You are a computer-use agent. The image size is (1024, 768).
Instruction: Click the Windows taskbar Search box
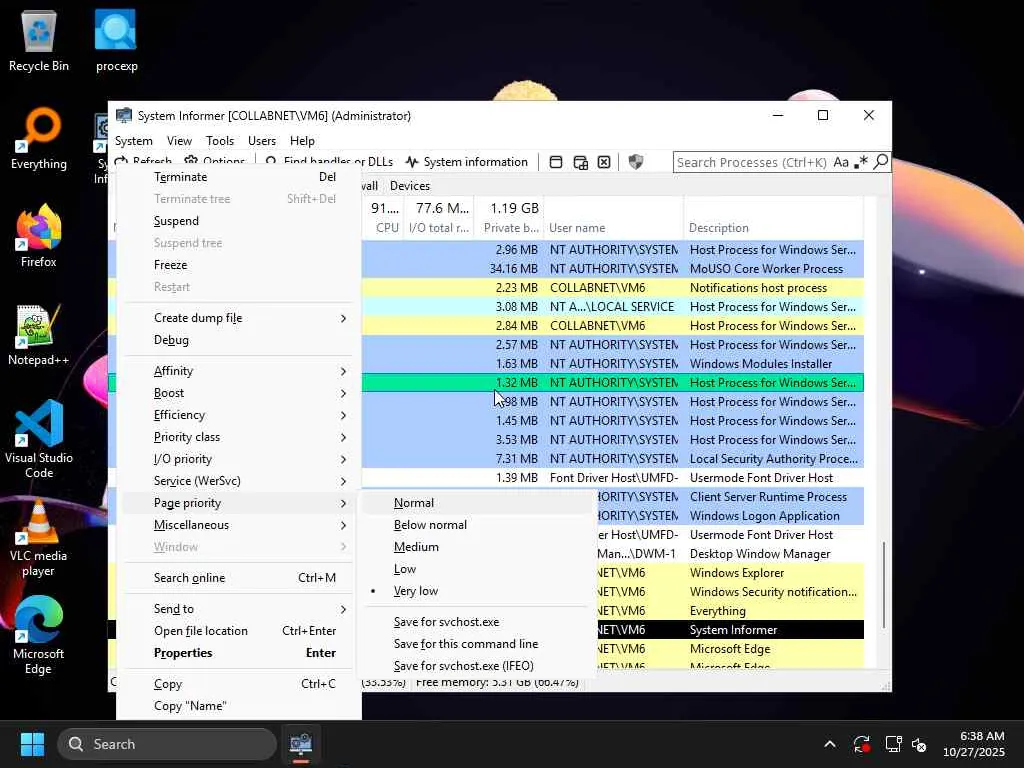(x=167, y=744)
